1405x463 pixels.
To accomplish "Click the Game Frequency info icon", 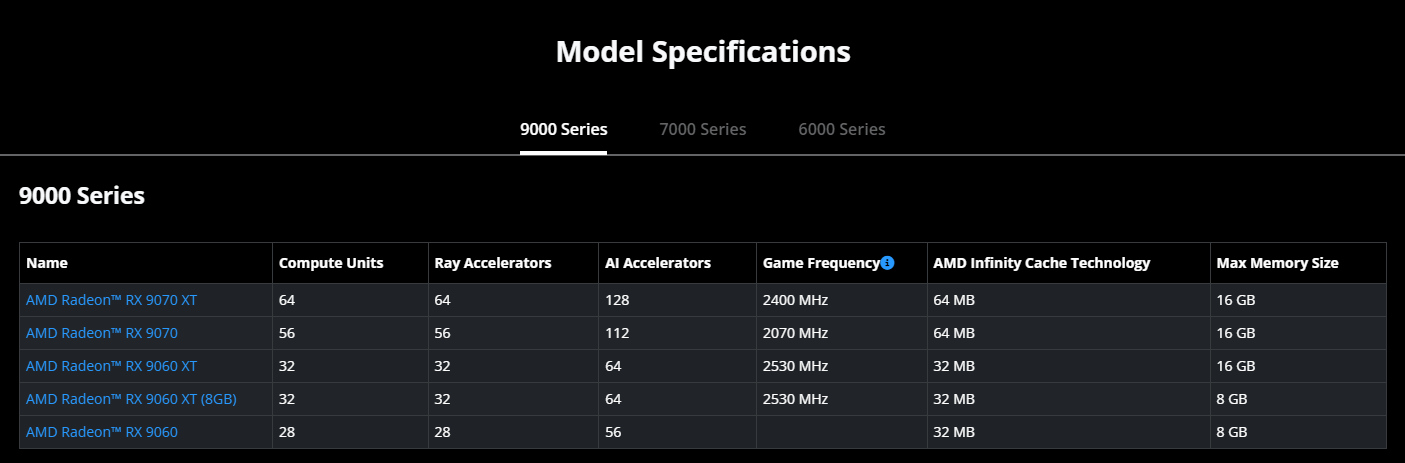I will click(887, 263).
